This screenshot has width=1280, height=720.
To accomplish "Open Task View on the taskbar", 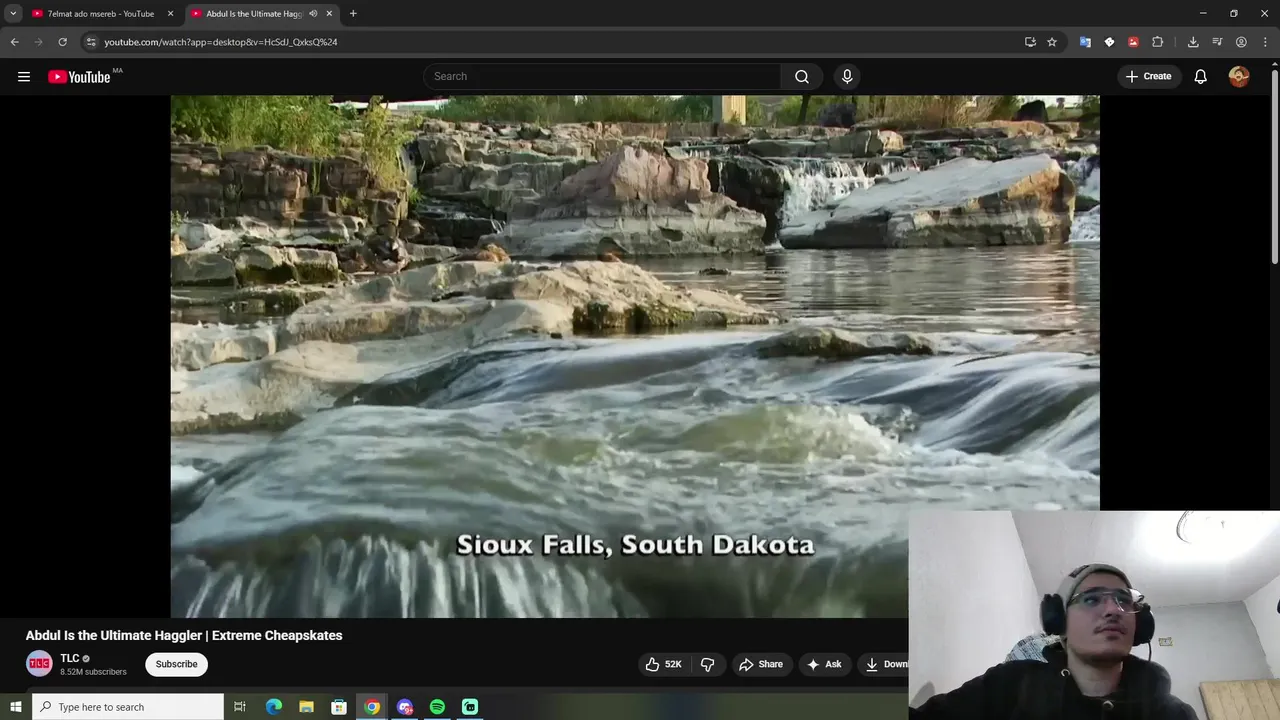I will [x=240, y=707].
